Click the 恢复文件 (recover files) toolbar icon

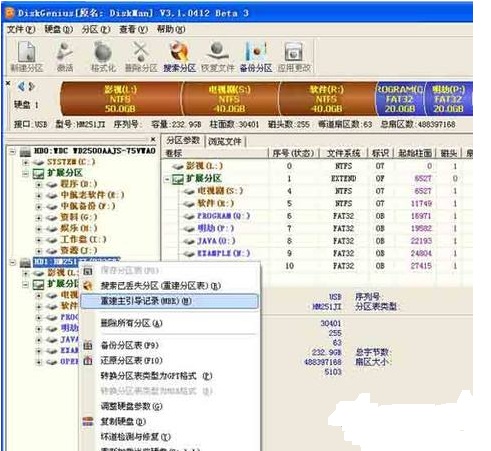(x=218, y=56)
